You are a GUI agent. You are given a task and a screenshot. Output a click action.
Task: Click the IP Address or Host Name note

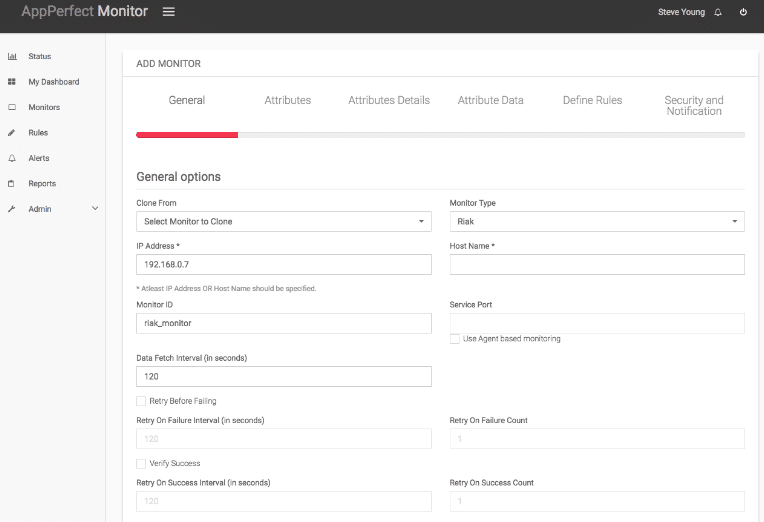coord(226,289)
